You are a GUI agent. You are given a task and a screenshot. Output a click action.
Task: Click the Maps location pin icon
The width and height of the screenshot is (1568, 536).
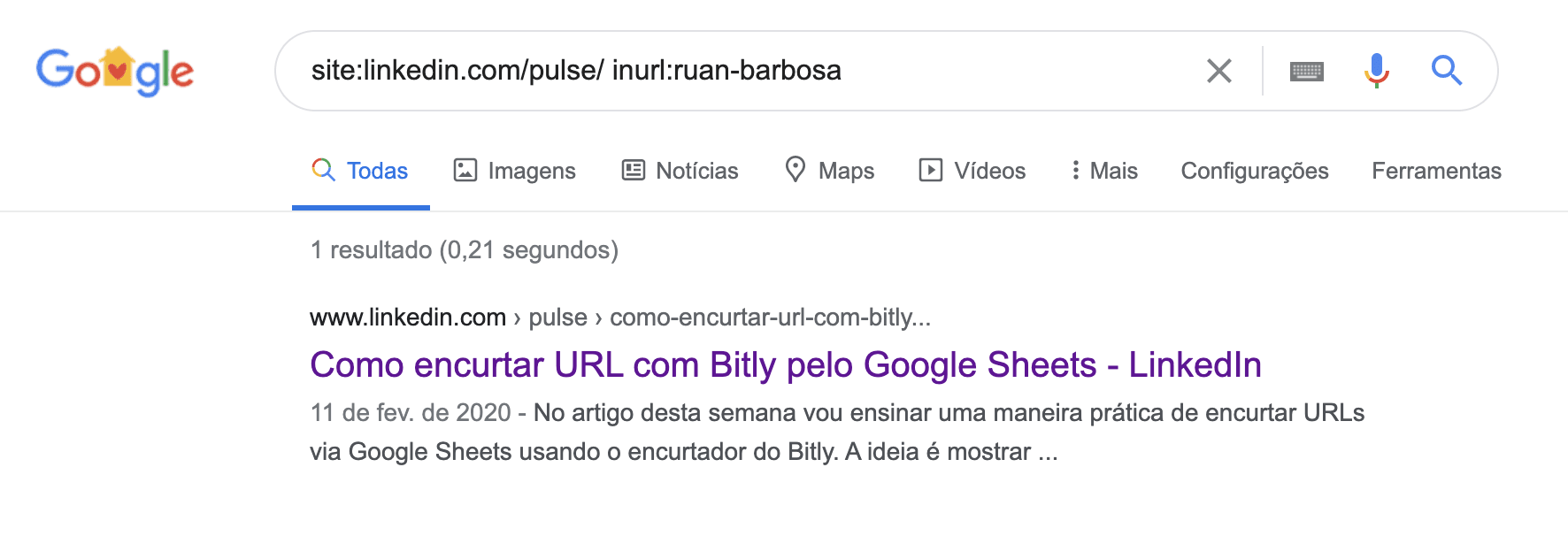point(796,169)
